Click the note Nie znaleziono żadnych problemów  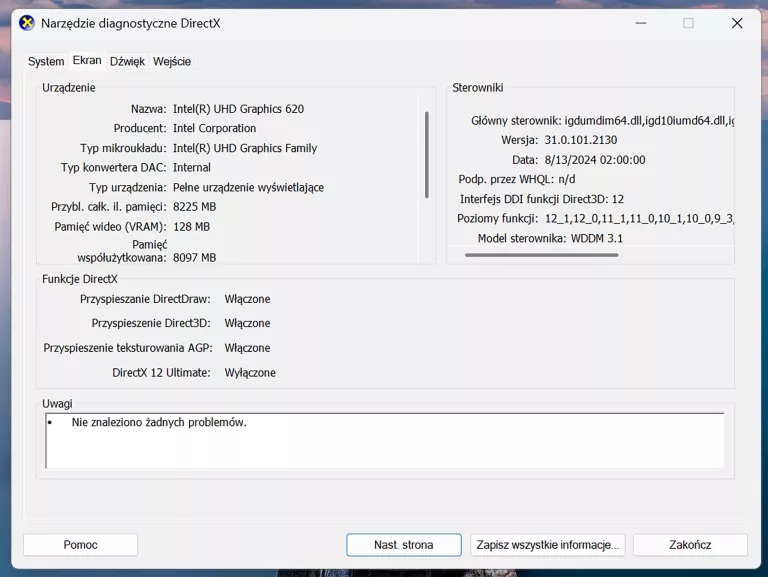[159, 422]
